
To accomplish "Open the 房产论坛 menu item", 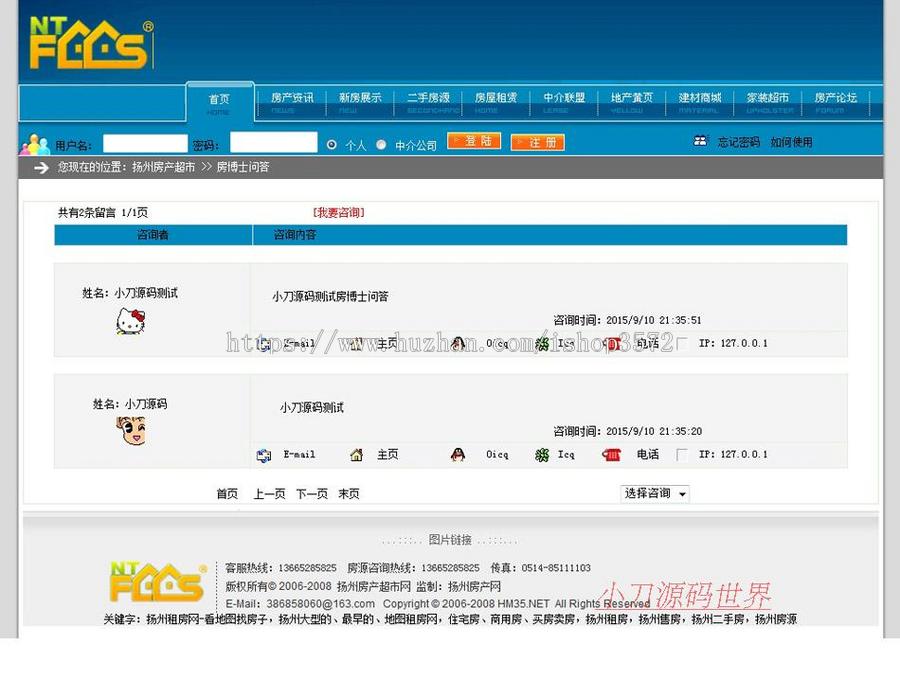I will (x=836, y=101).
